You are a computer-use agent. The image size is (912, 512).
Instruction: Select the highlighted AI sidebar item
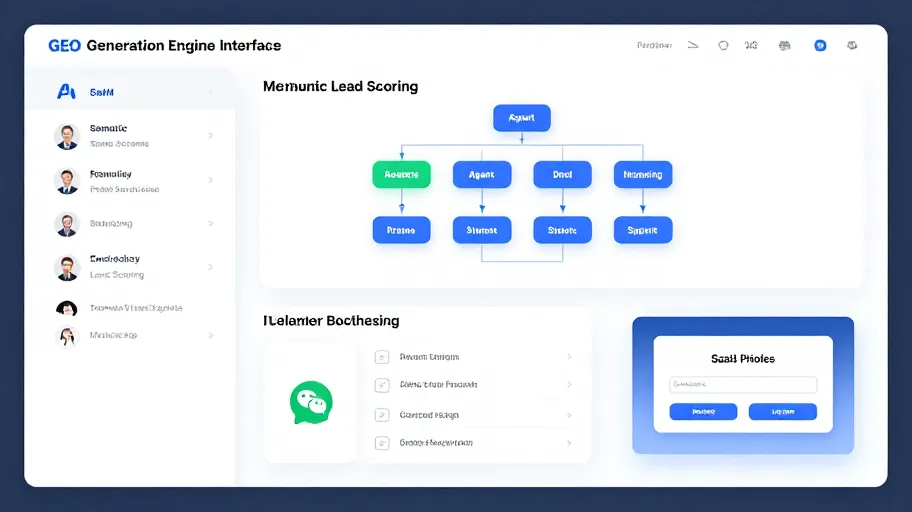click(130, 92)
